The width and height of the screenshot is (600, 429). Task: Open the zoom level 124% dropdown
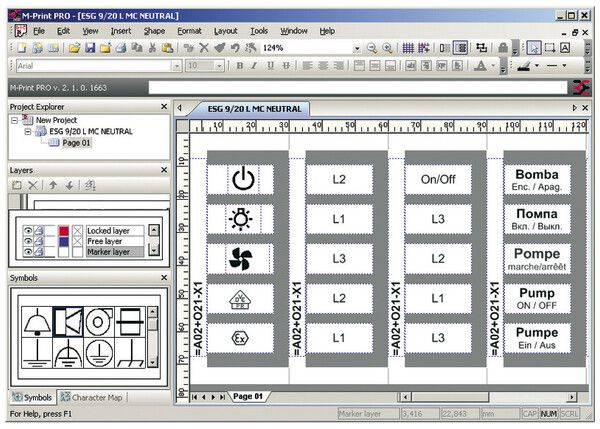(357, 49)
